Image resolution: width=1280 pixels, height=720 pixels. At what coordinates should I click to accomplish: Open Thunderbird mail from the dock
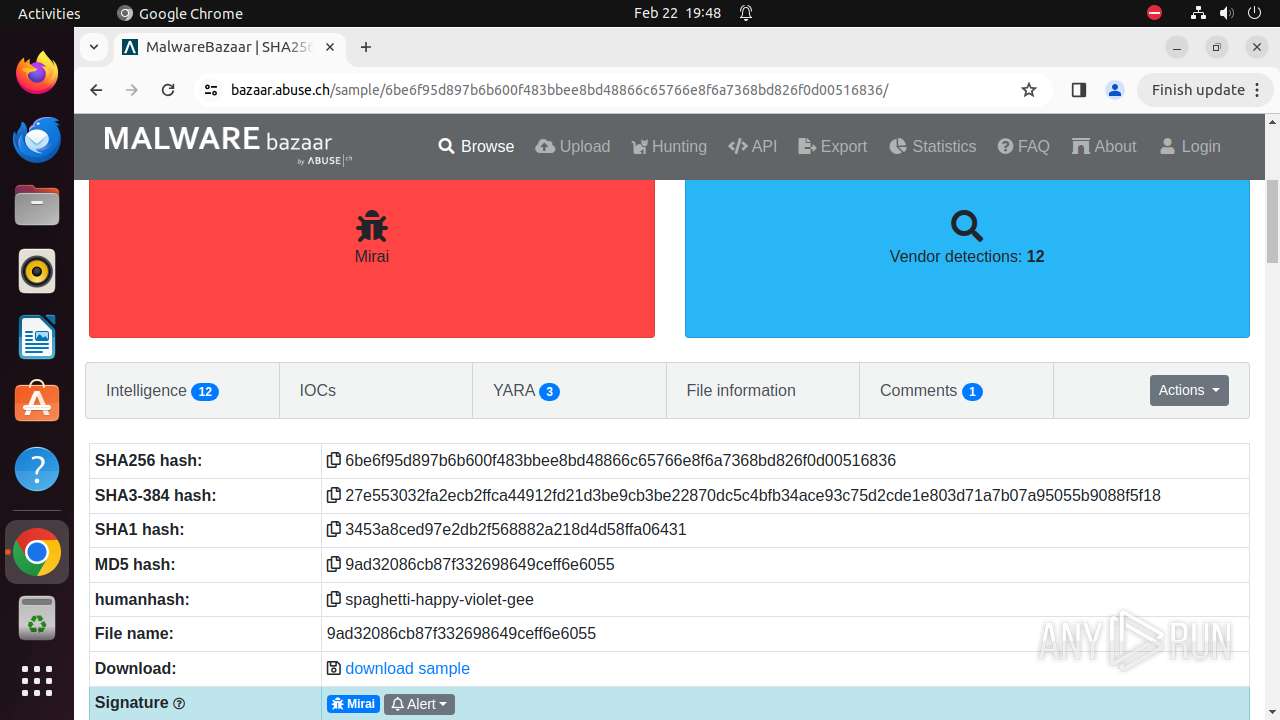tap(37, 139)
